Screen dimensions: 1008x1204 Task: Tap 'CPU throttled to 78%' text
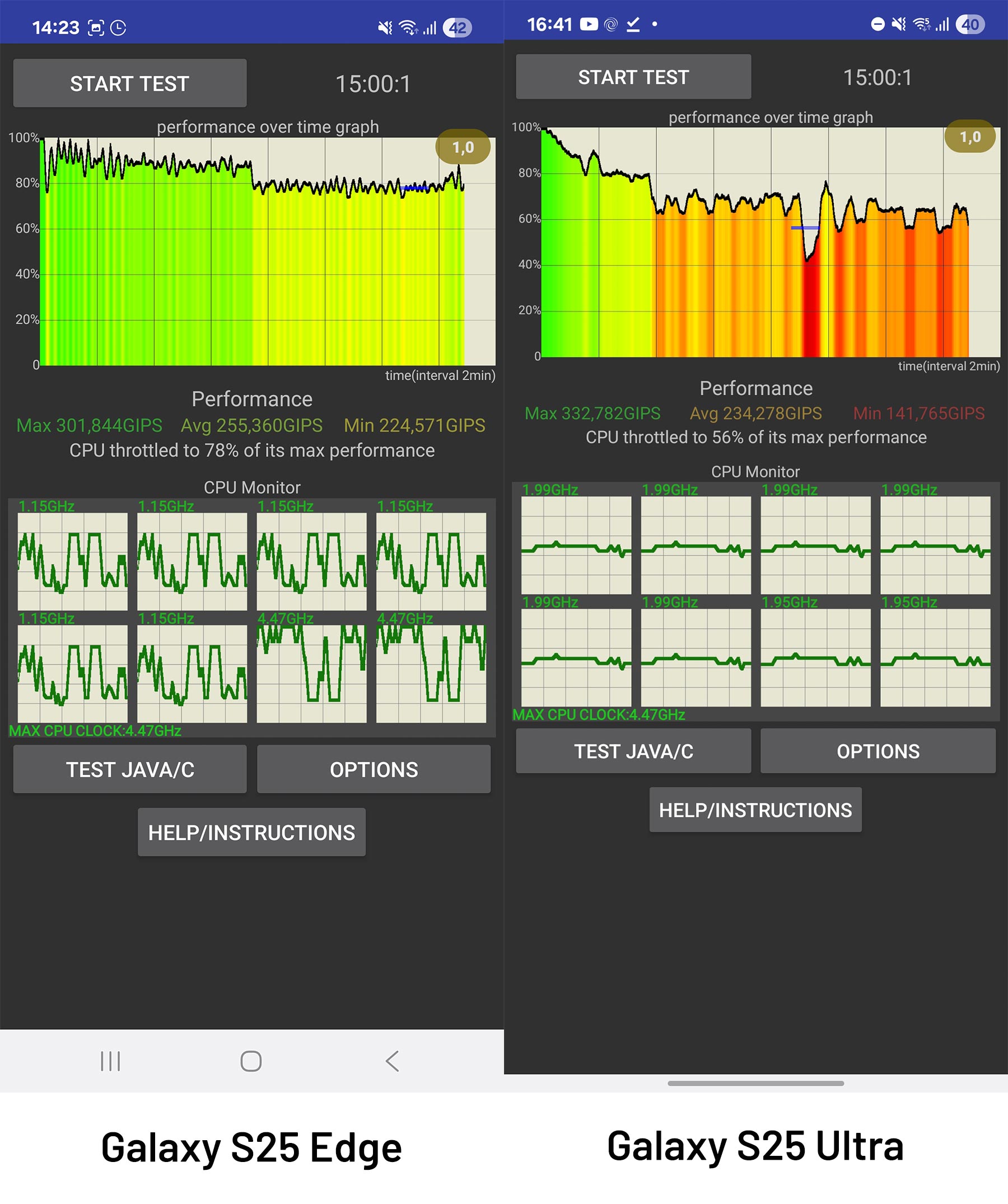[x=251, y=451]
